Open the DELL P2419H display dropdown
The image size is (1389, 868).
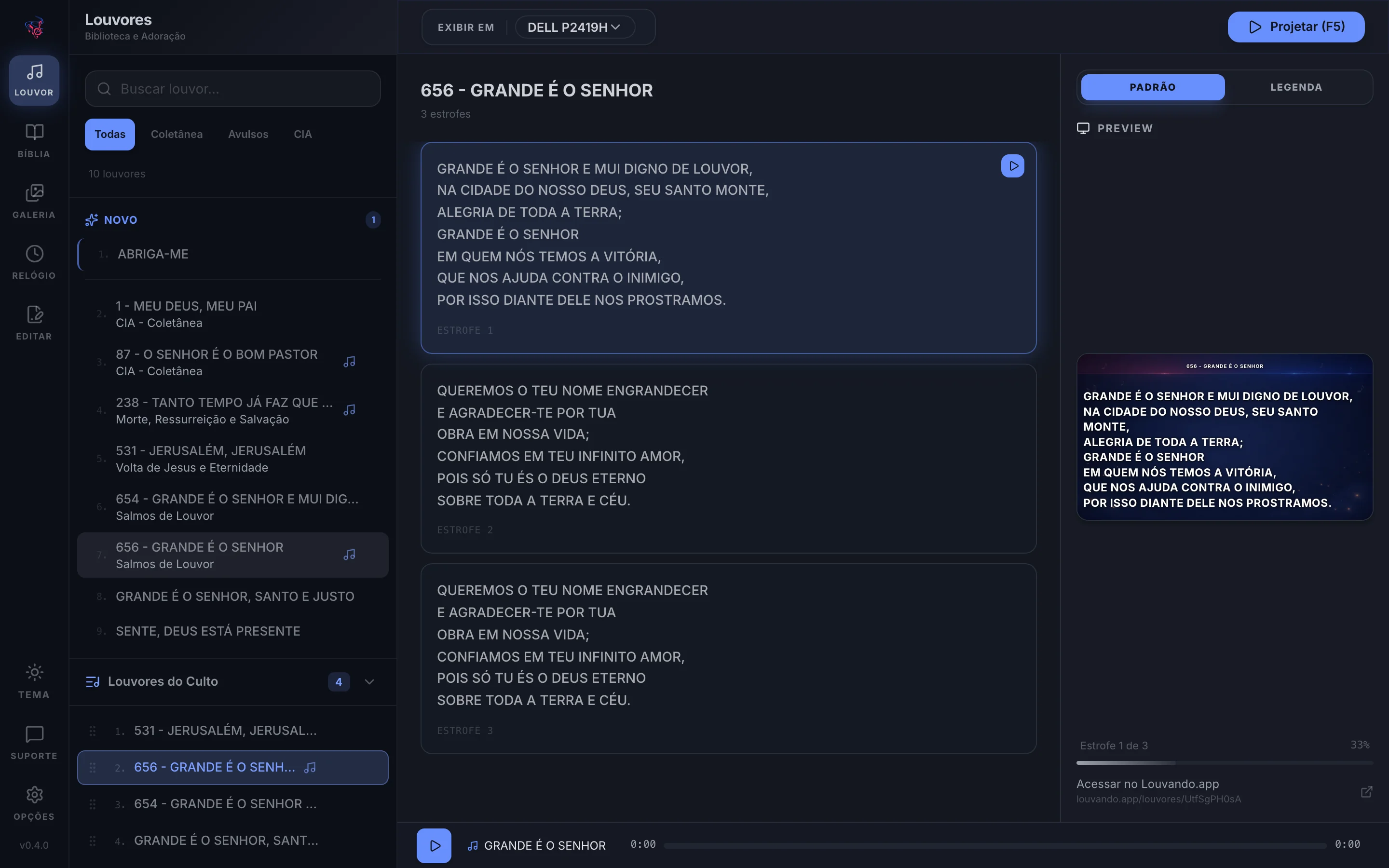pyautogui.click(x=574, y=27)
